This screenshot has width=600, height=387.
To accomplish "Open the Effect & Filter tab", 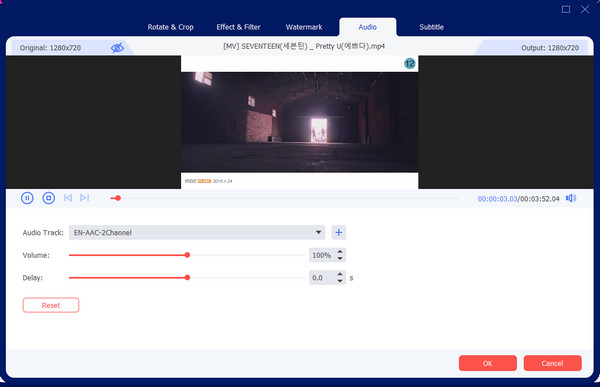I will coord(238,27).
